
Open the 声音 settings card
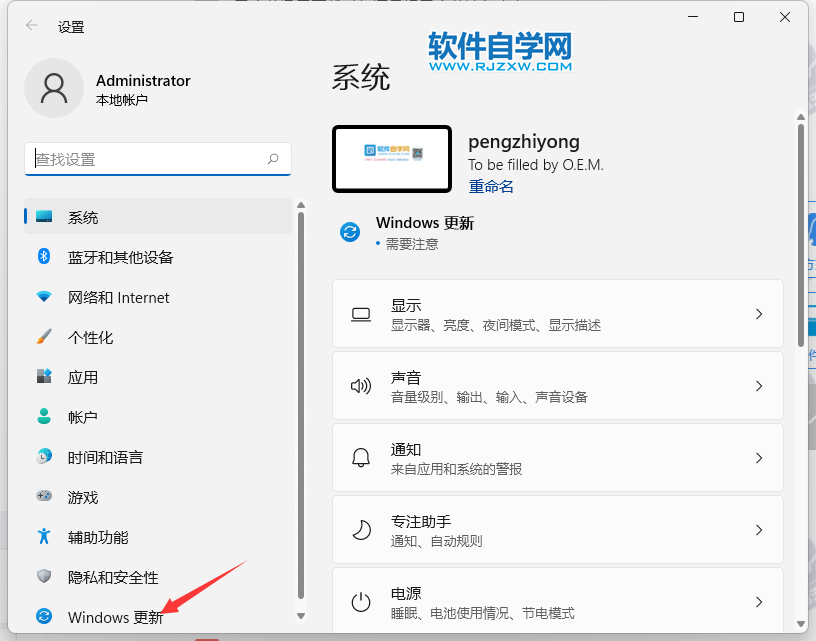click(x=557, y=386)
